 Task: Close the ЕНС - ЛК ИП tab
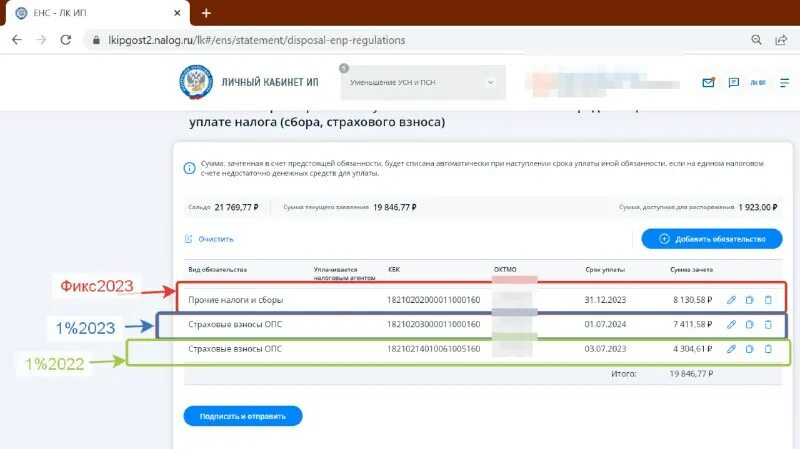coord(177,13)
